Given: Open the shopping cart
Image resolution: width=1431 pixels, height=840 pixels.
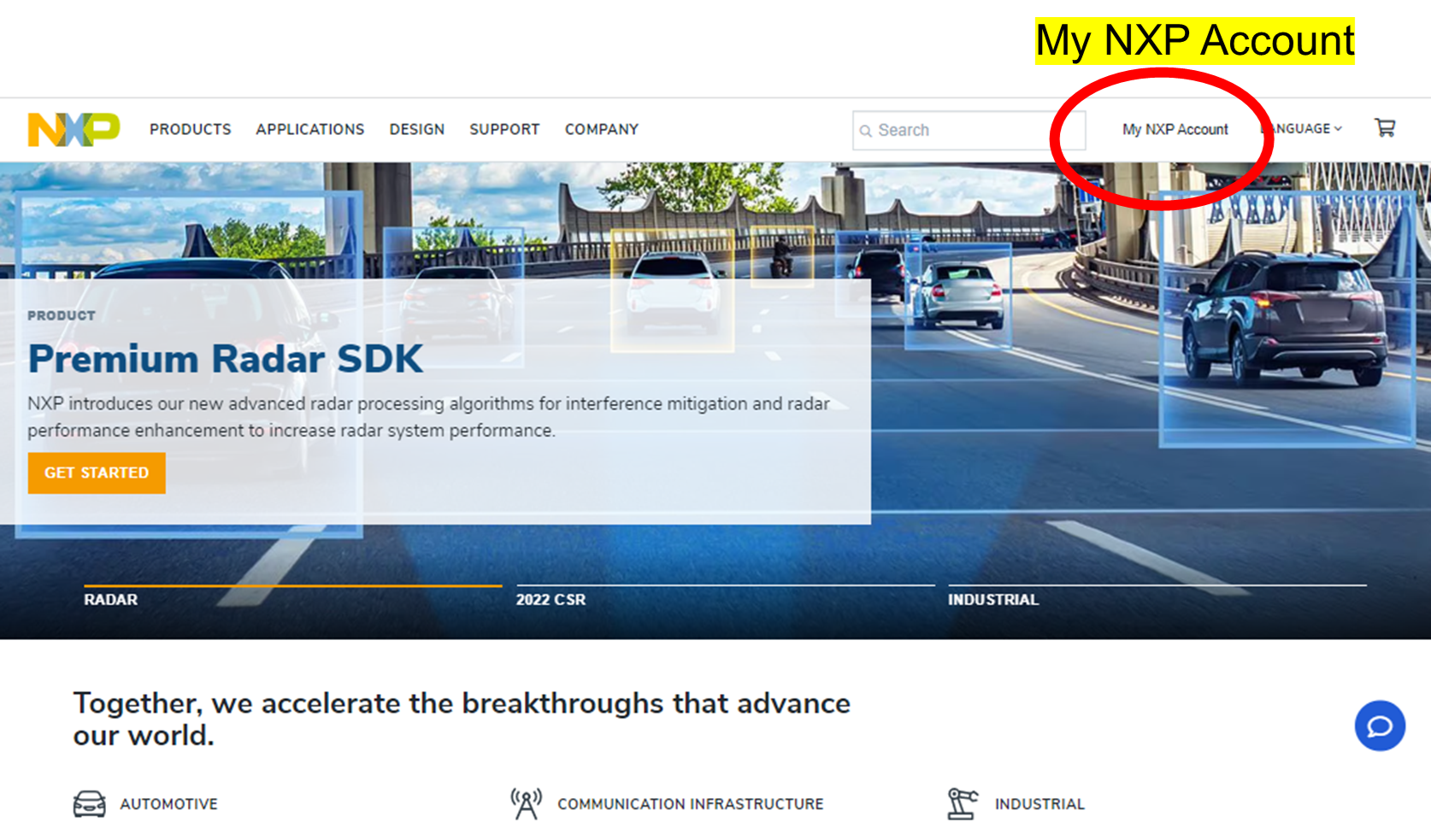Looking at the screenshot, I should coord(1385,127).
